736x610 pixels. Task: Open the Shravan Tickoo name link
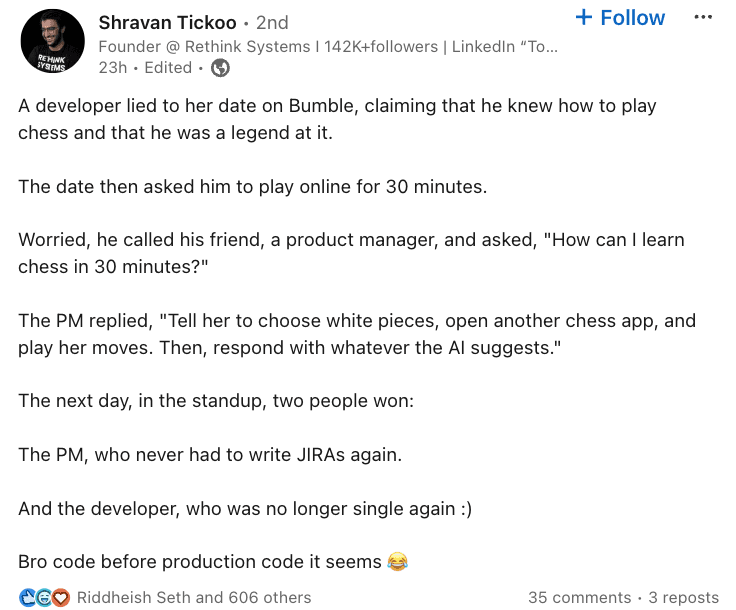pyautogui.click(x=168, y=22)
